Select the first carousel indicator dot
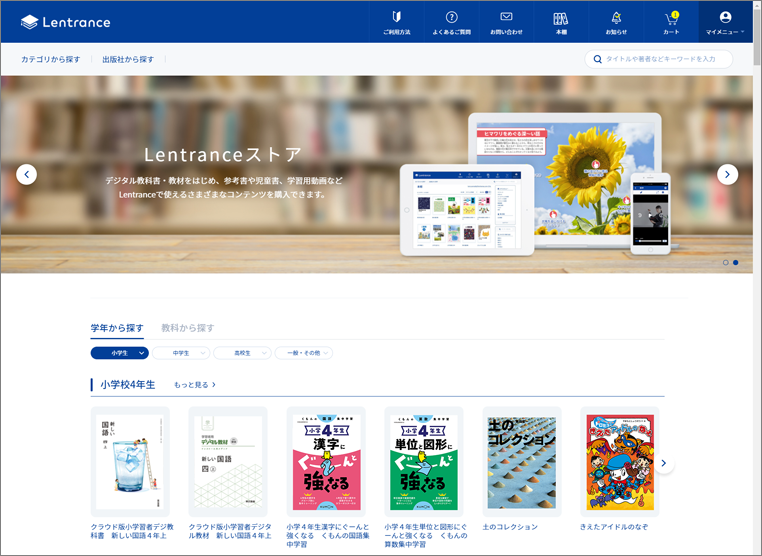 point(726,262)
